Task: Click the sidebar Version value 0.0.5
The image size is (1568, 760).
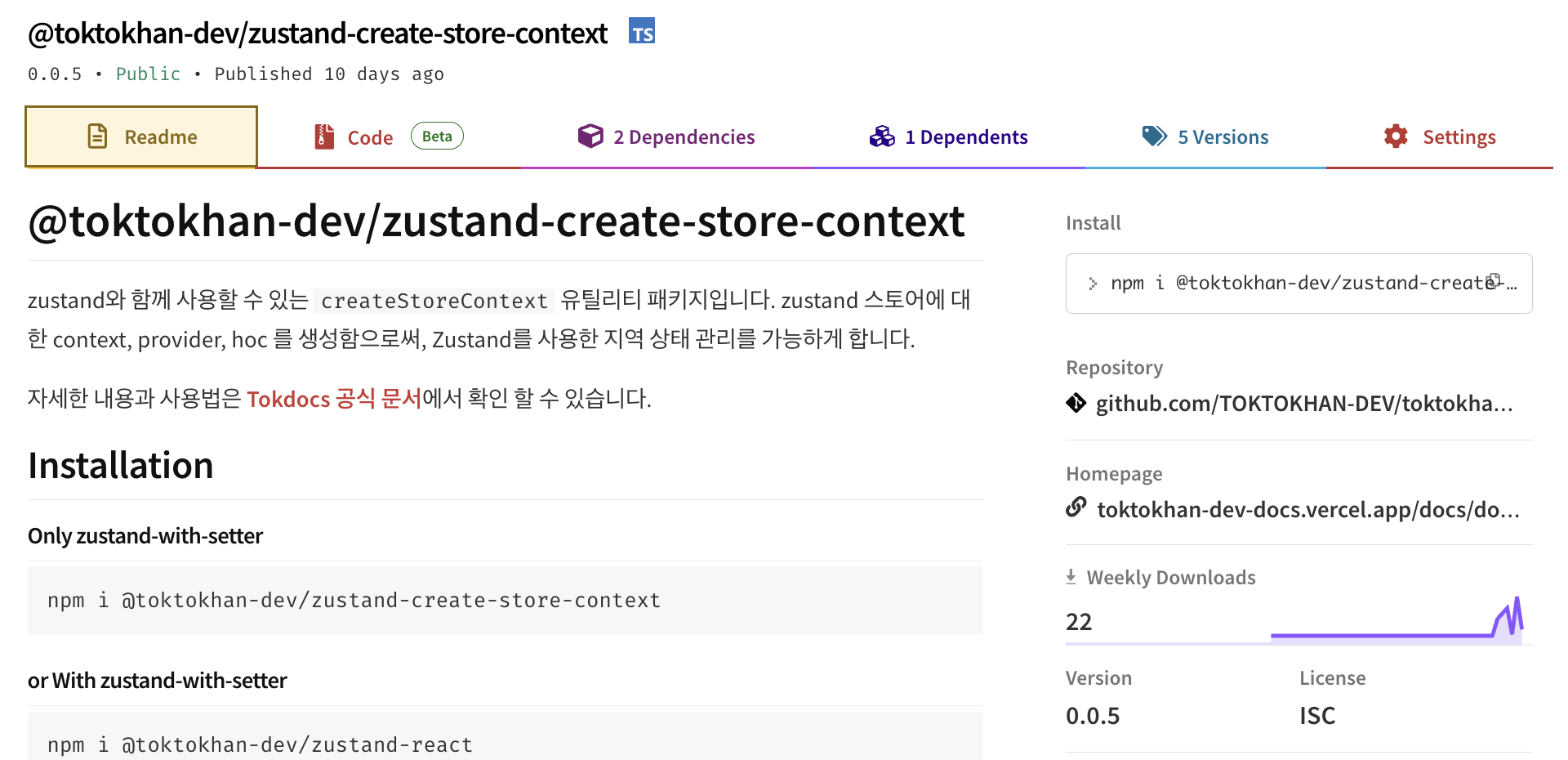Action: [x=1093, y=716]
